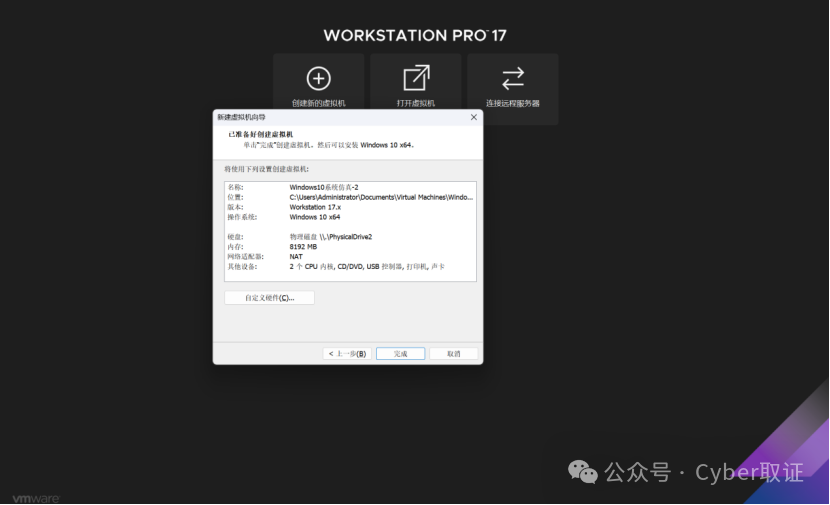Click the 连接远程服务器 label

[513, 103]
